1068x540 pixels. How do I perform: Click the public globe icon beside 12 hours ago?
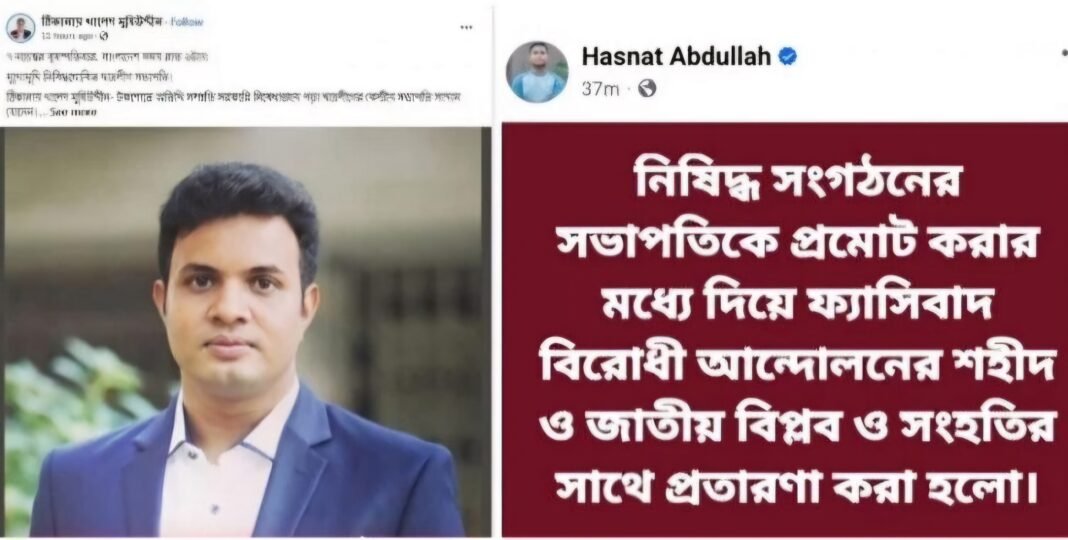pos(104,35)
